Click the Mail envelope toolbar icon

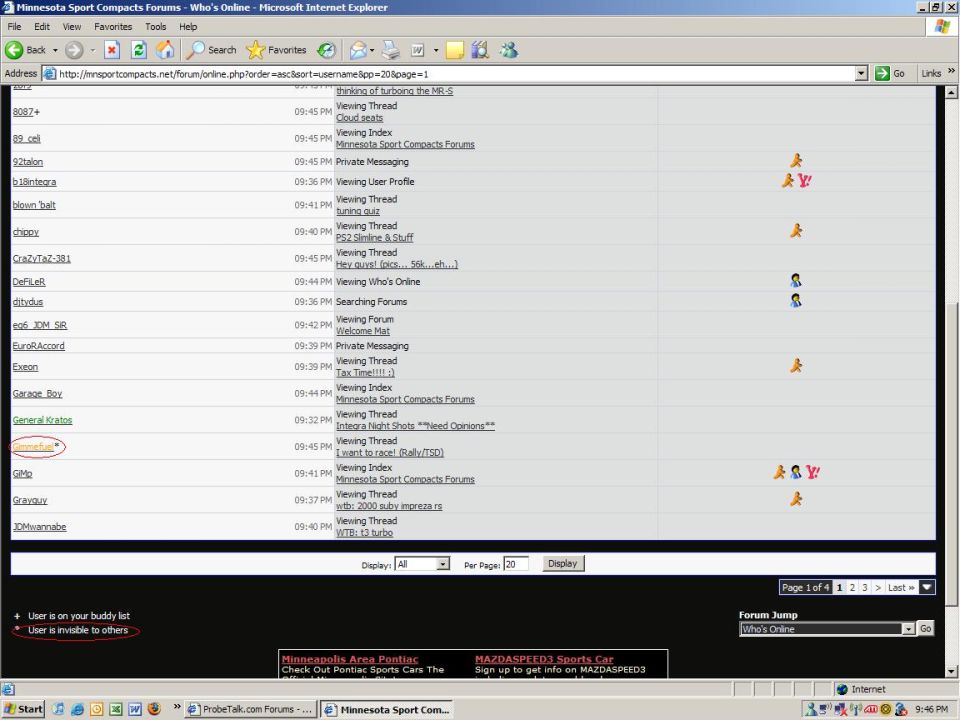click(358, 50)
